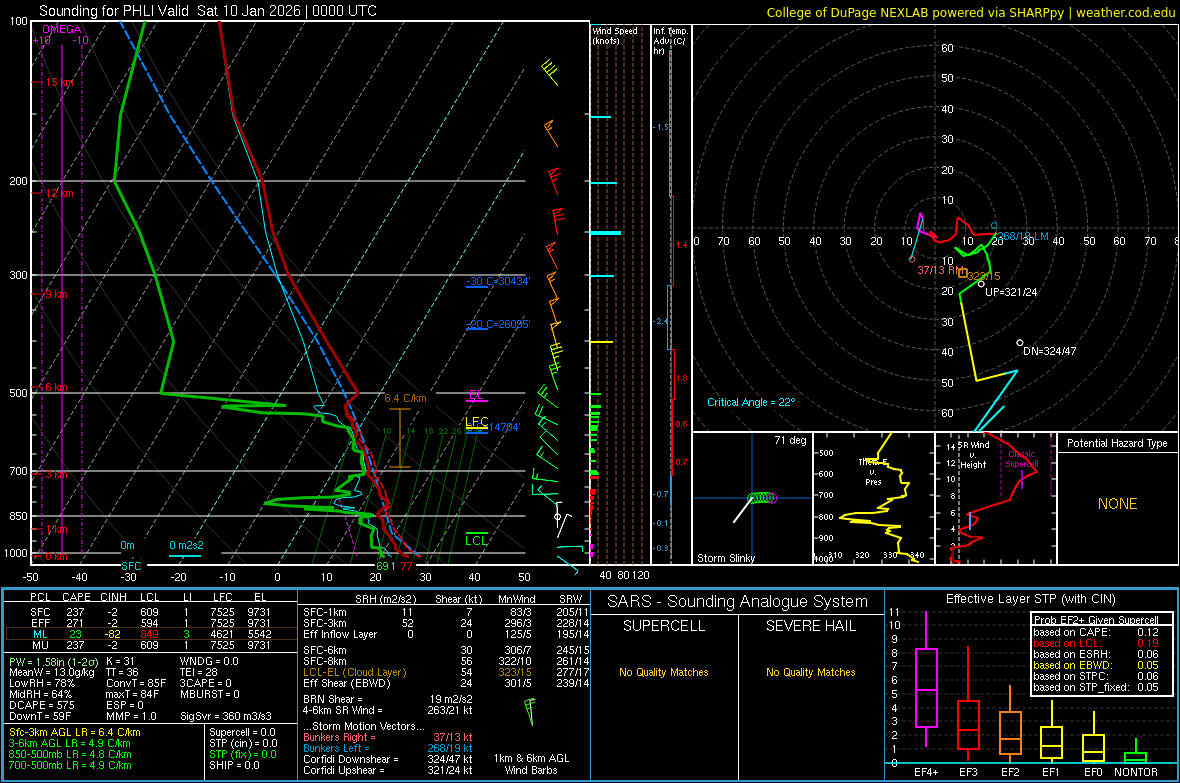Click the 'Eff Inflow Layer' row
This screenshot has width=1180, height=783.
click(x=444, y=635)
